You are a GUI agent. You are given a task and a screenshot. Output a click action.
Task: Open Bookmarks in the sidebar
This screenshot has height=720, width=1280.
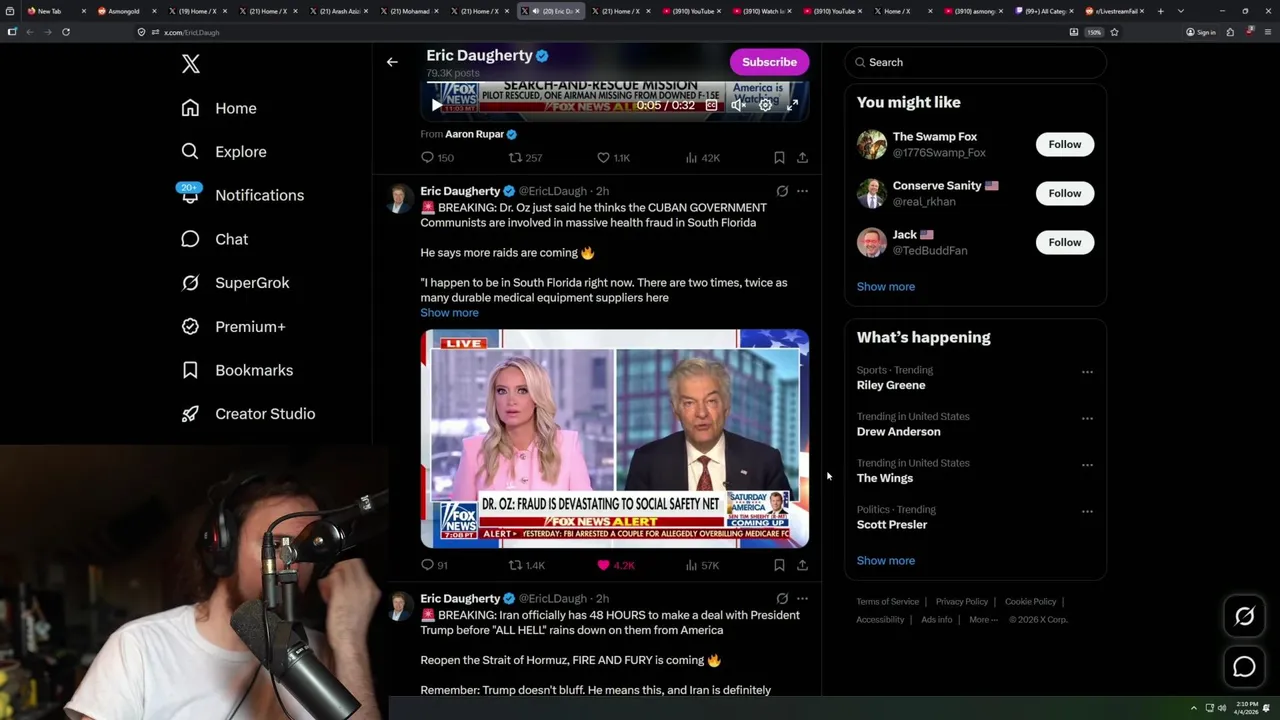(x=237, y=370)
